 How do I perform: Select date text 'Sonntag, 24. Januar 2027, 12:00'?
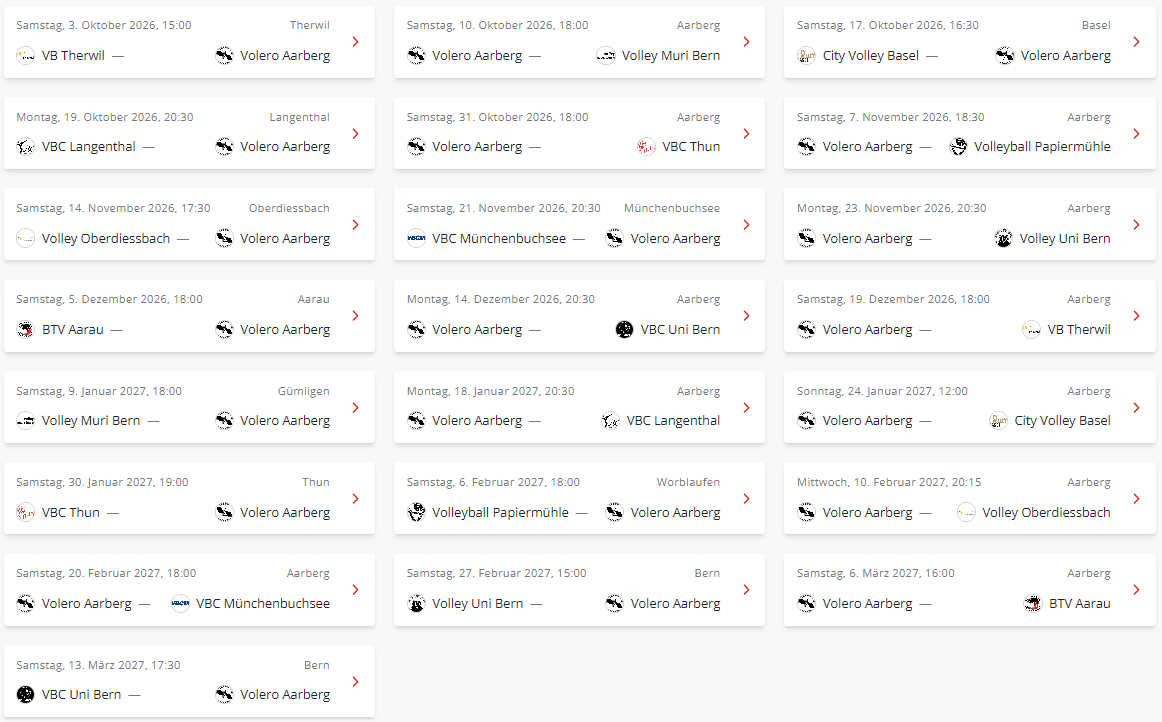click(x=882, y=391)
